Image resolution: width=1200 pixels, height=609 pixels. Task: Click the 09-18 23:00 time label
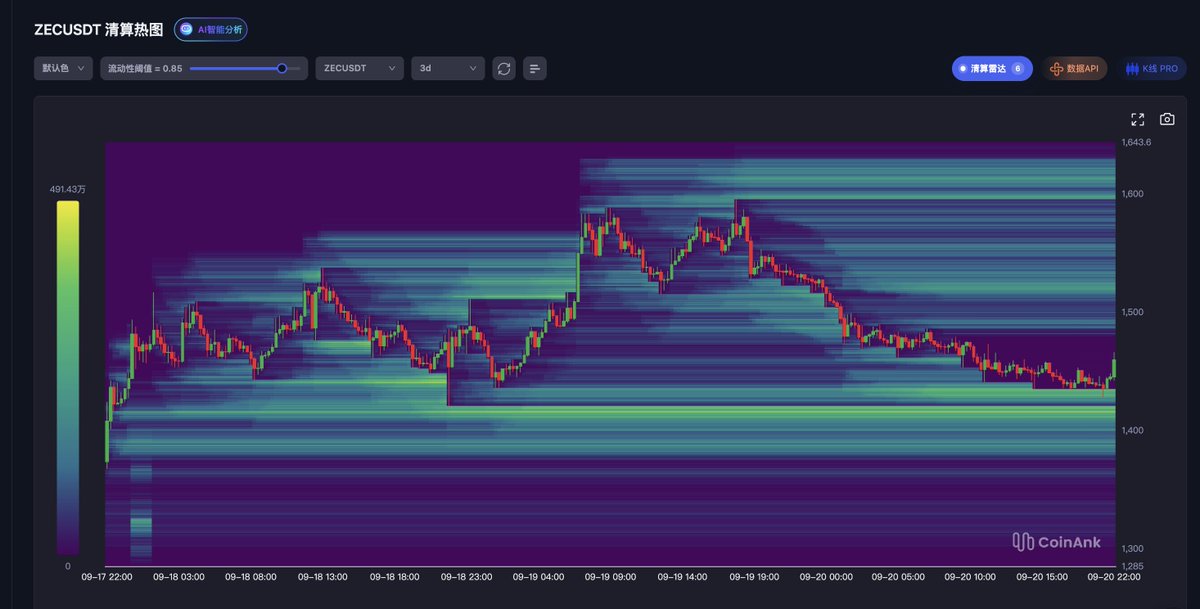pos(467,577)
